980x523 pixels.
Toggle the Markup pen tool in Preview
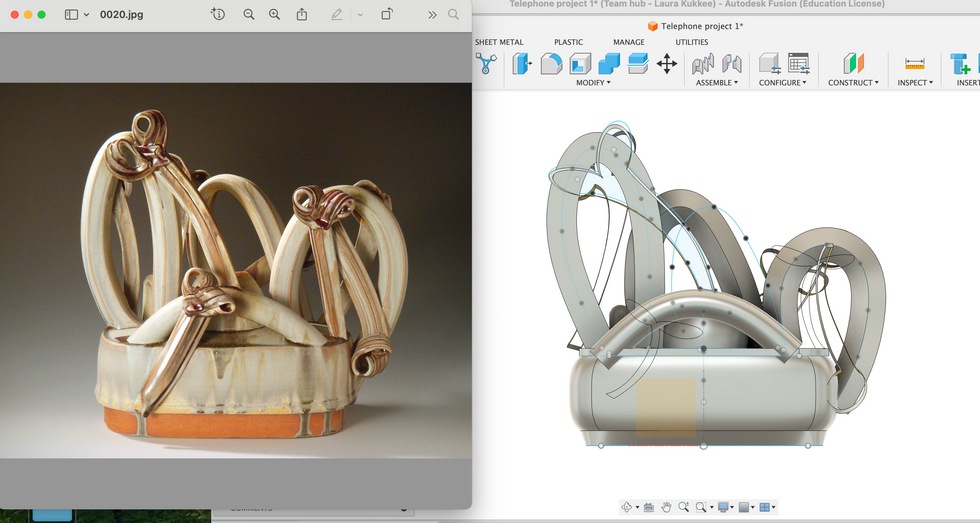337,14
